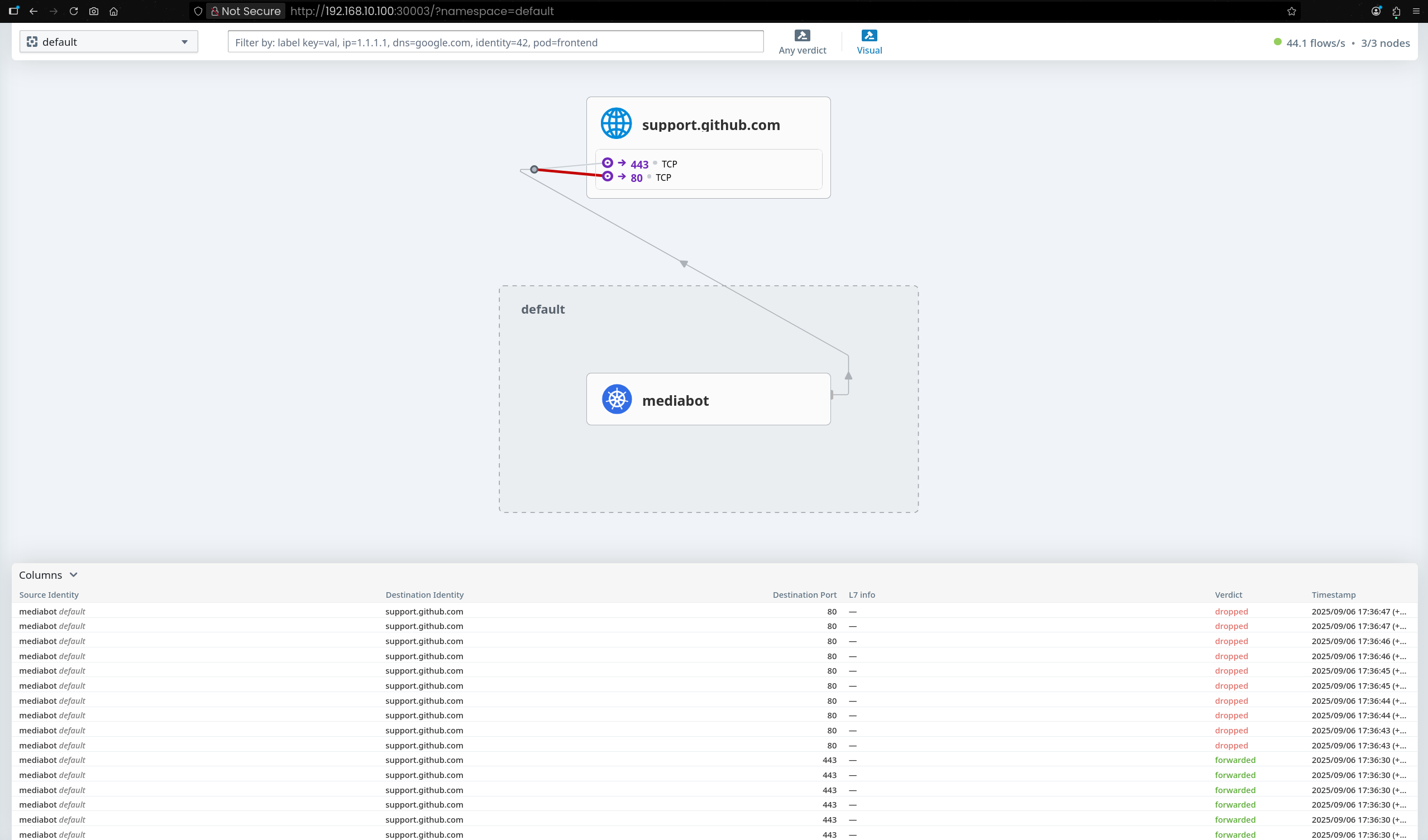Click the 443 TCP port entry

pos(653,164)
